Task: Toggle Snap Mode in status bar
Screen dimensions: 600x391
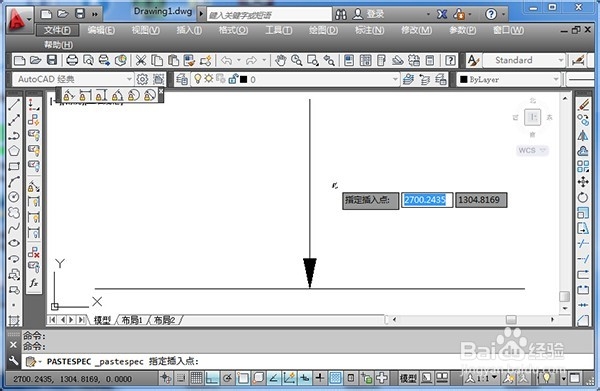Action: [x=181, y=378]
